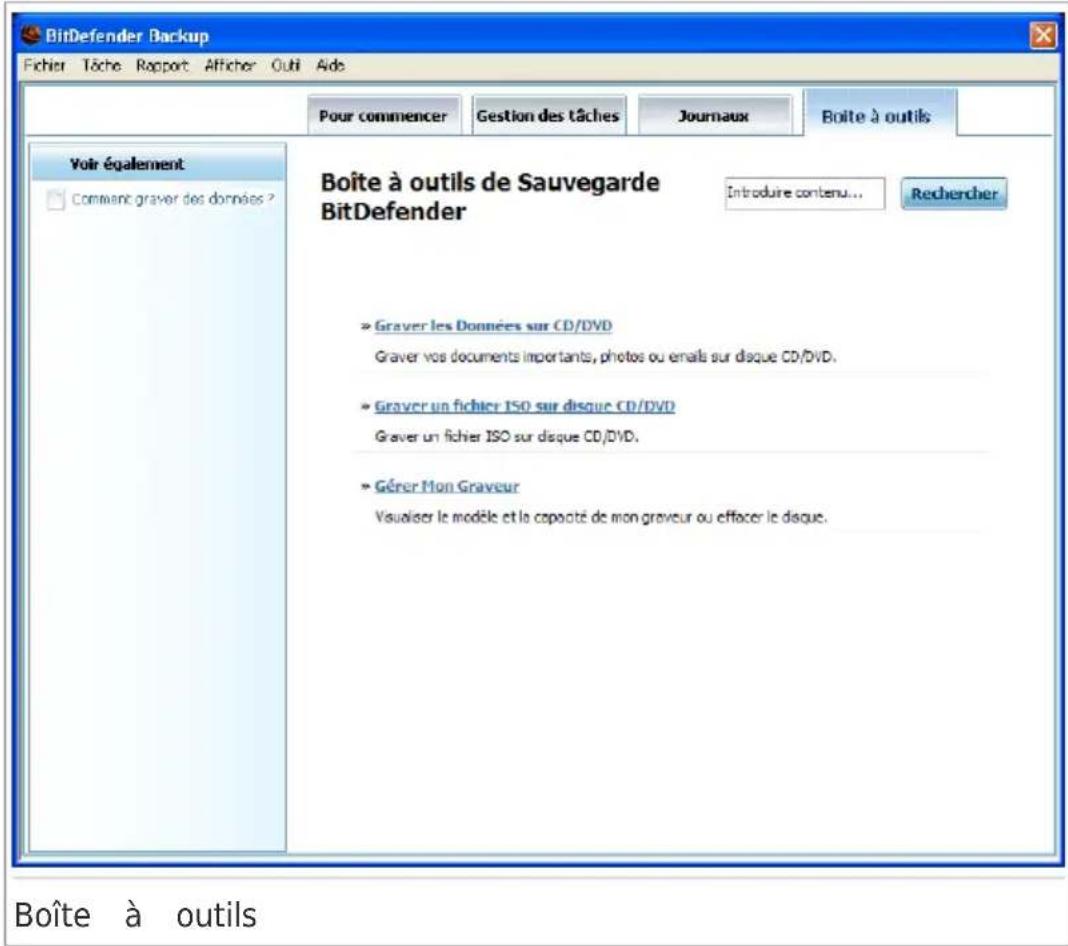Click the description text about documents importants
Screen dimensions: 1068x946
pos(605,356)
